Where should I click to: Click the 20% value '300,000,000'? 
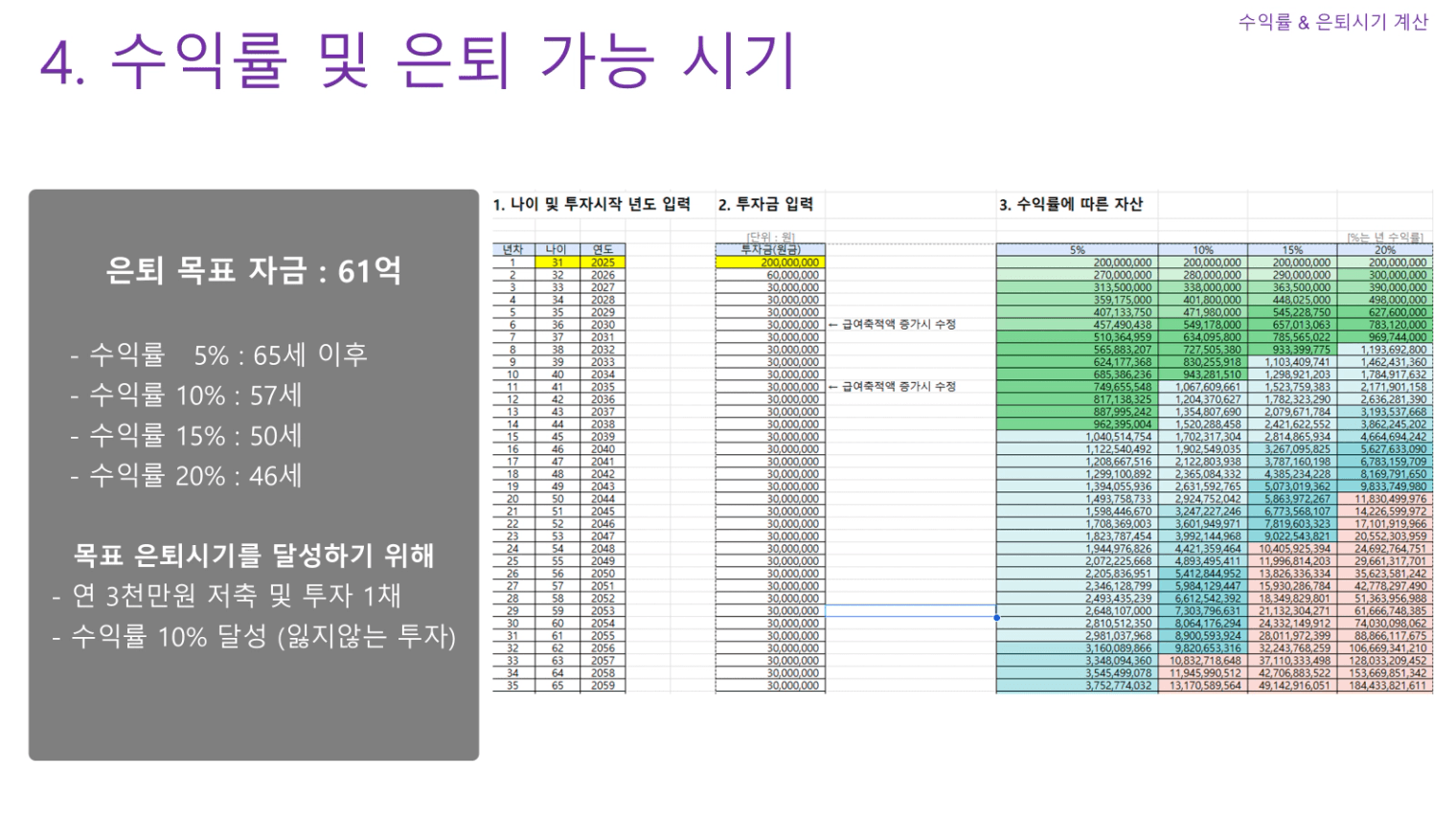pyautogui.click(x=1385, y=275)
